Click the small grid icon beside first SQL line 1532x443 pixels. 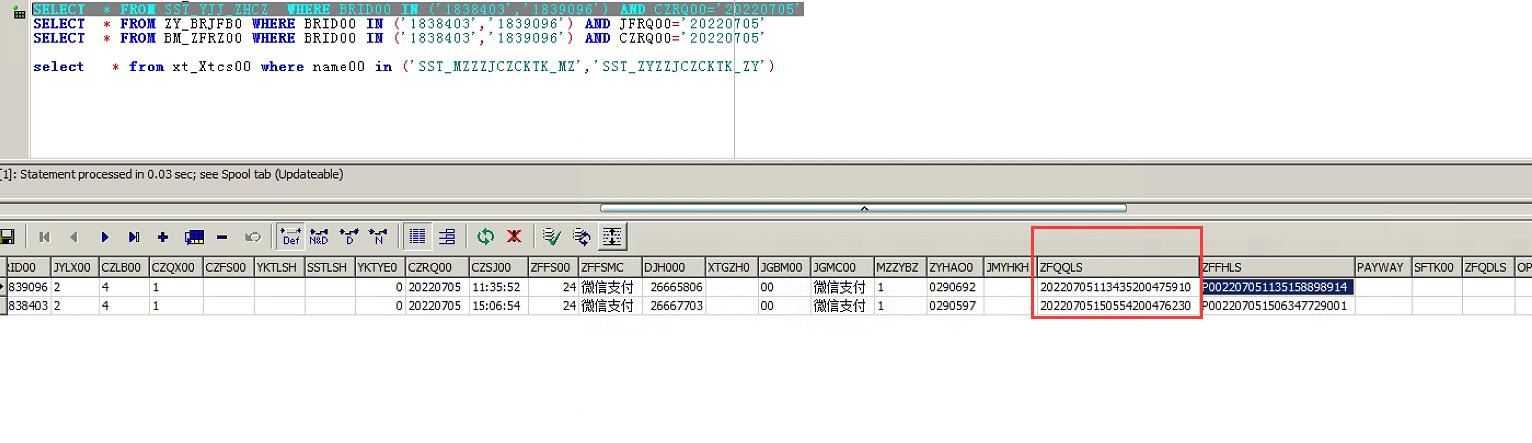(x=18, y=12)
